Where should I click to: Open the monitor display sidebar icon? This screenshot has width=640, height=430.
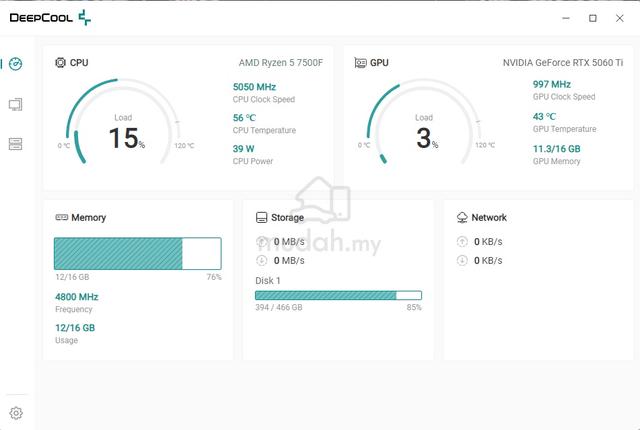tap(16, 104)
